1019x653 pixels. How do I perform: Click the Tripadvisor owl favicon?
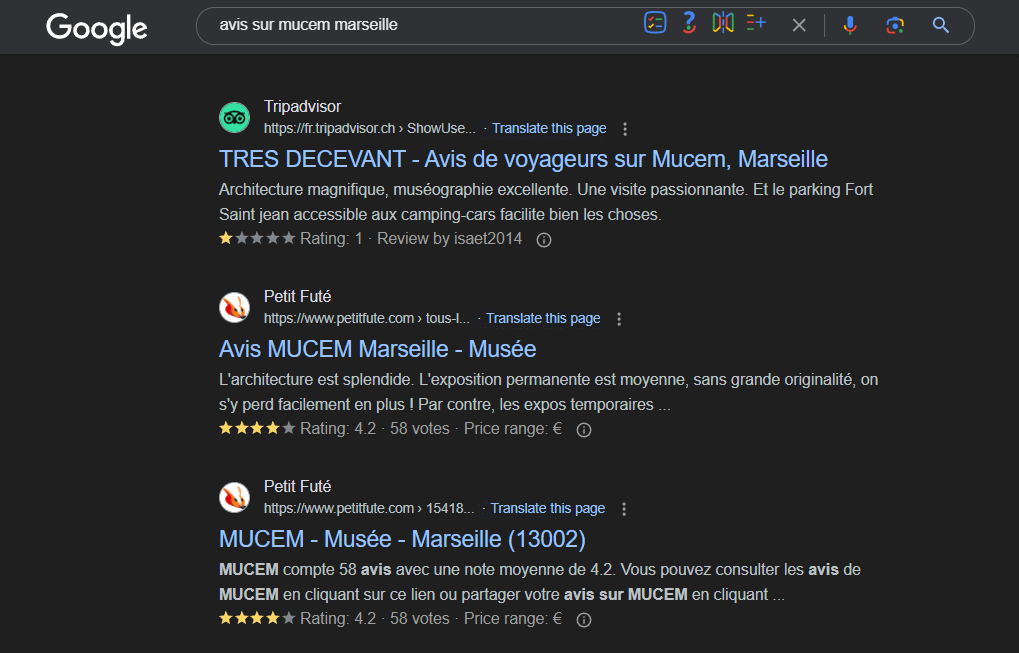click(234, 117)
